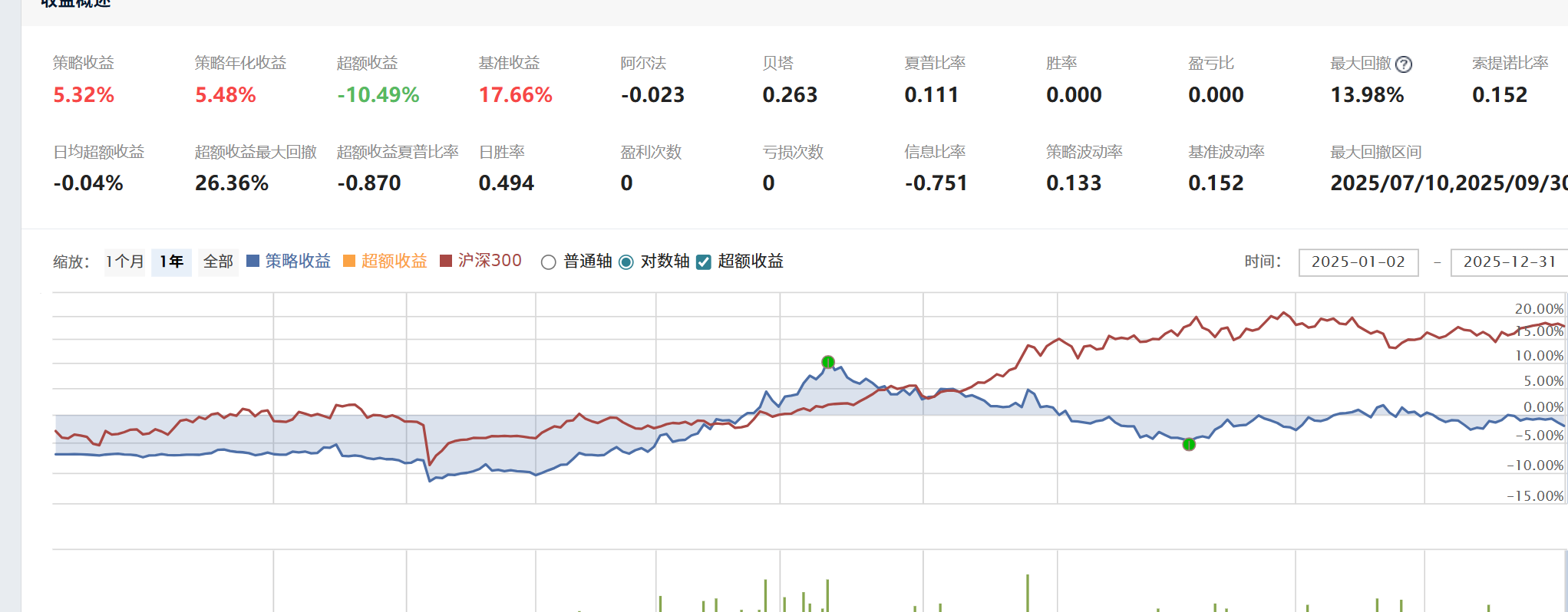Open the start date field 2025-01-02
The image size is (1568, 612).
(1358, 262)
